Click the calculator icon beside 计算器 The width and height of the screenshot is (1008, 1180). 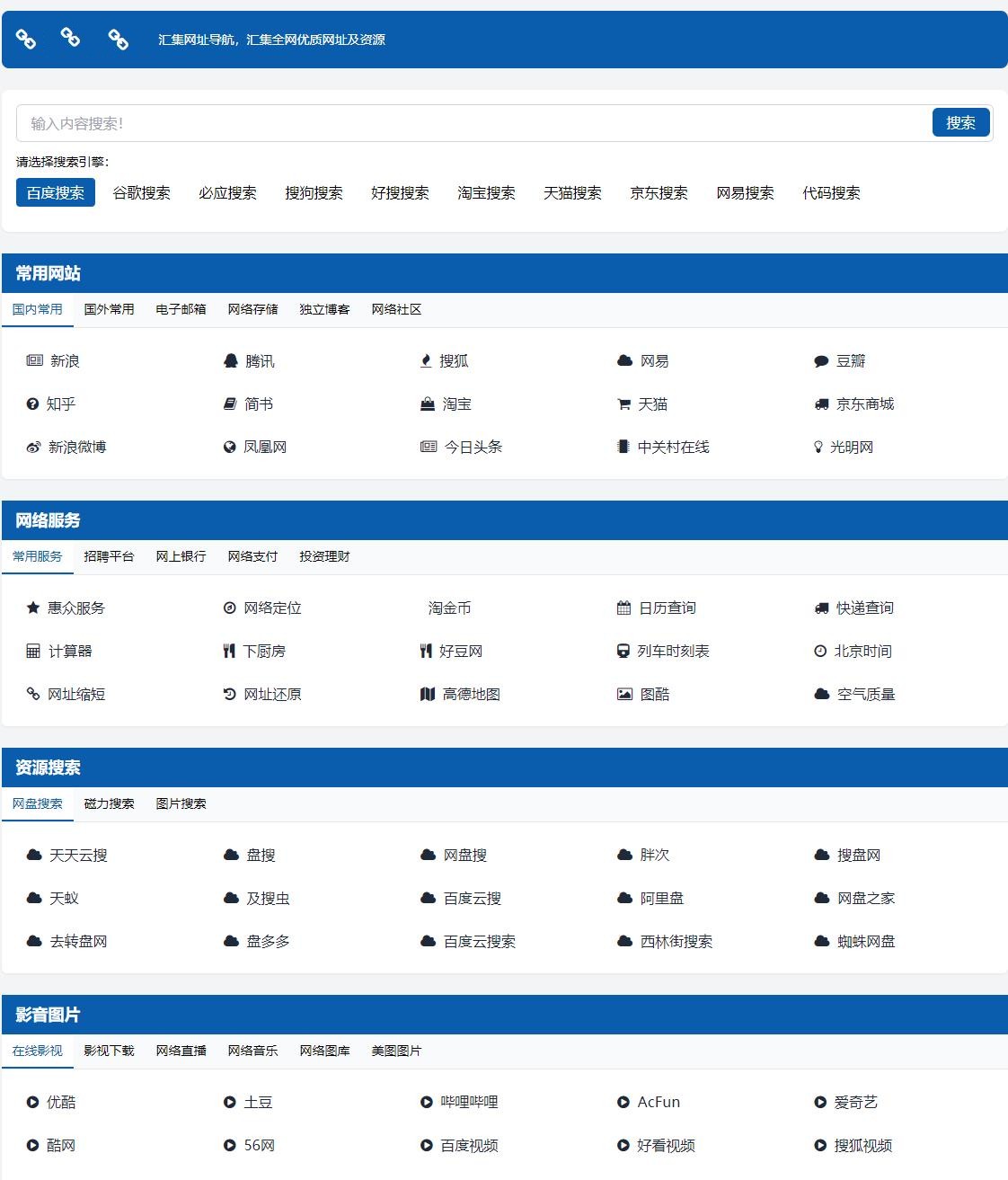[33, 651]
